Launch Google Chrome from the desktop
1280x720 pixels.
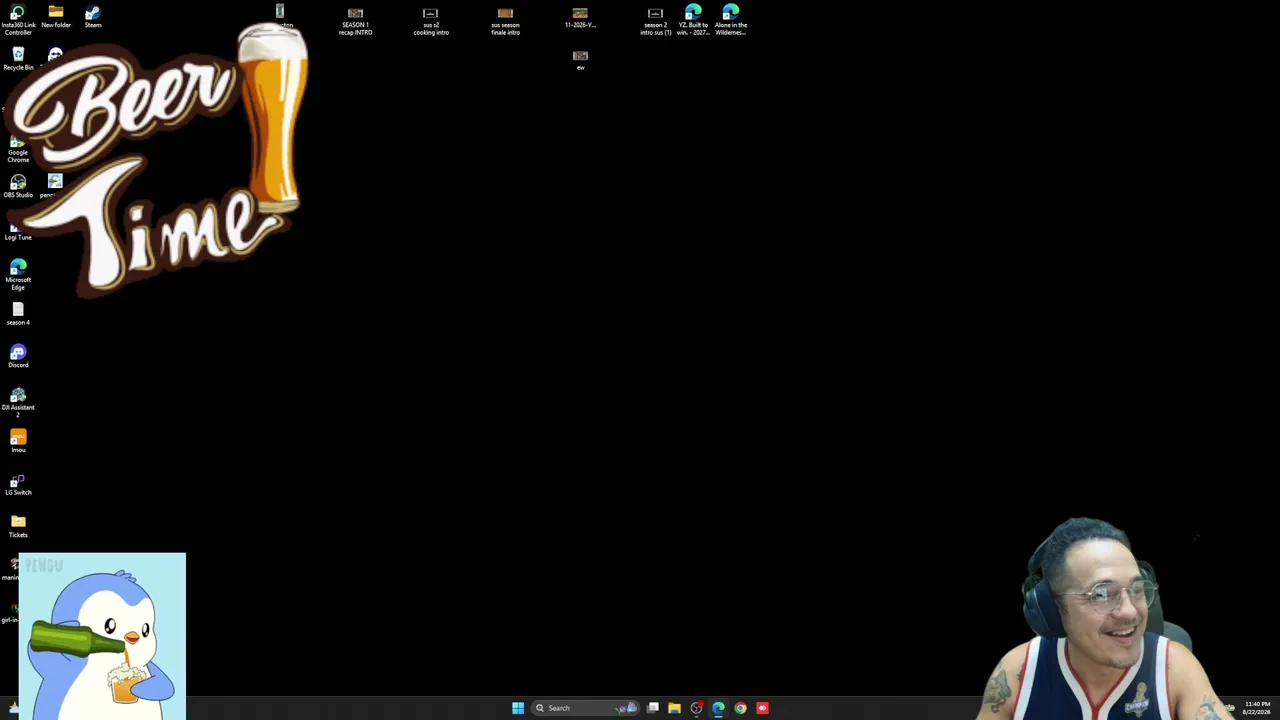[18, 148]
